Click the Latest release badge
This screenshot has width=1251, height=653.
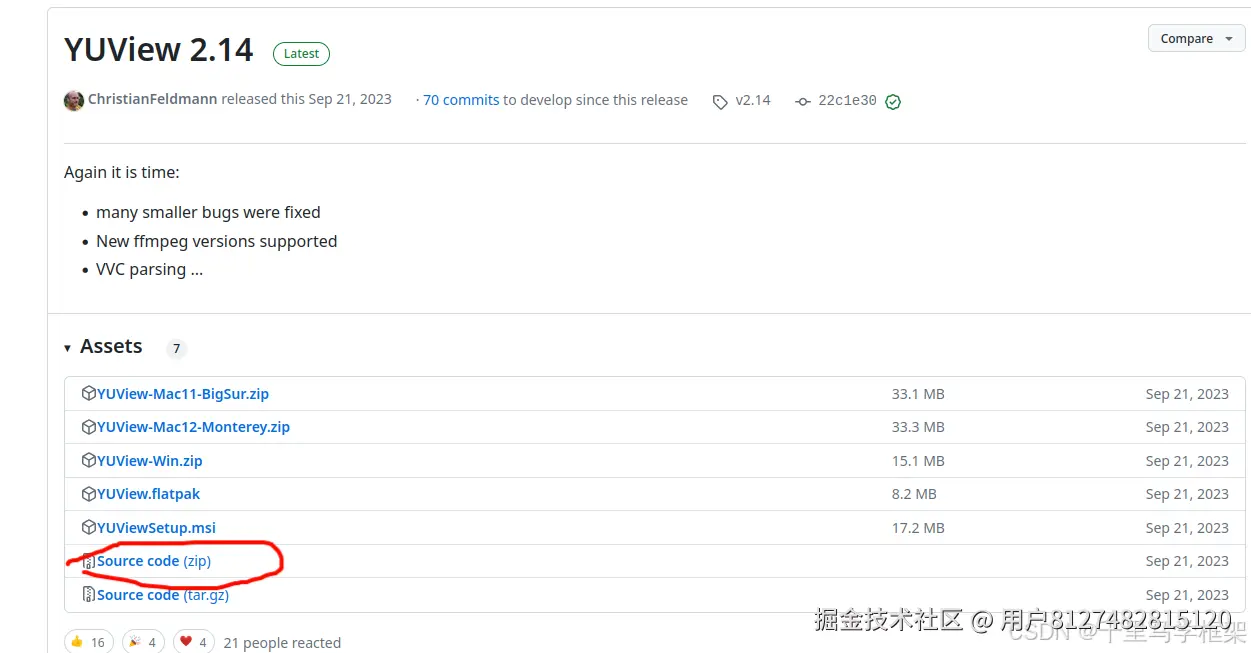tap(301, 54)
